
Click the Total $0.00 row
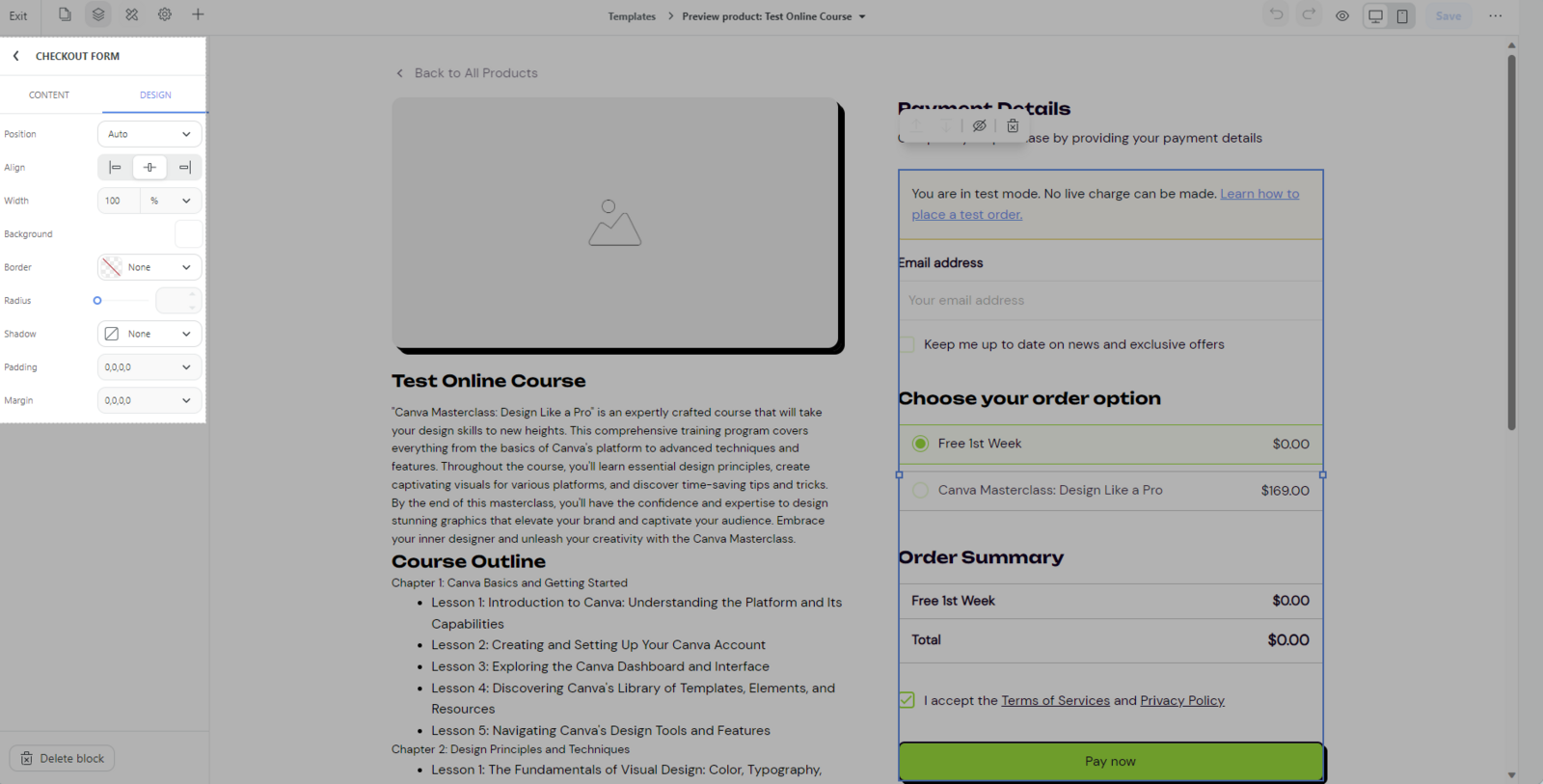click(1110, 640)
